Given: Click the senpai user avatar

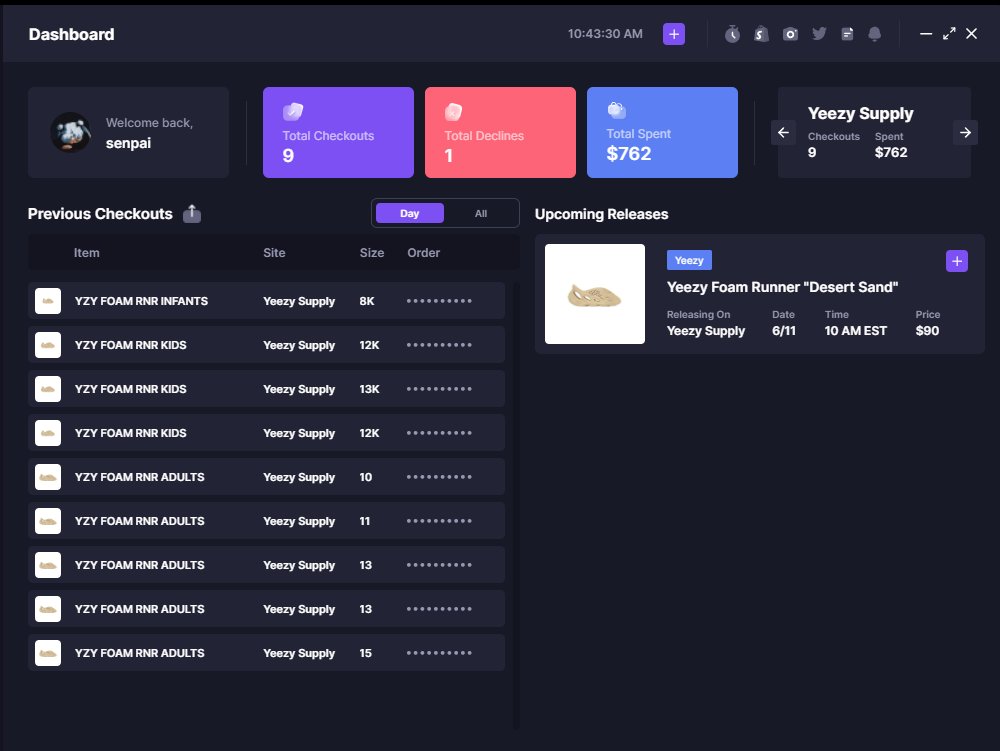Looking at the screenshot, I should point(71,133).
